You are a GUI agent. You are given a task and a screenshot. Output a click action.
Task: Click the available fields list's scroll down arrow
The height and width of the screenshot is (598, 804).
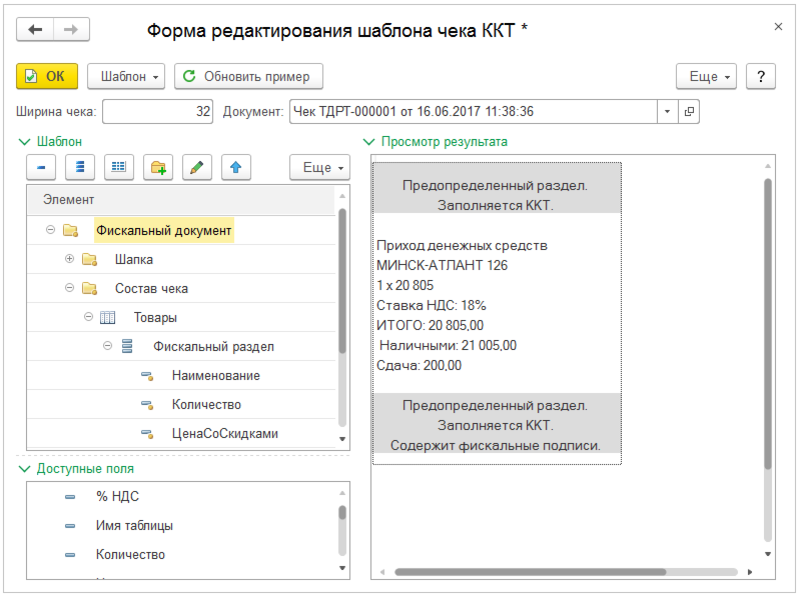coord(342,568)
